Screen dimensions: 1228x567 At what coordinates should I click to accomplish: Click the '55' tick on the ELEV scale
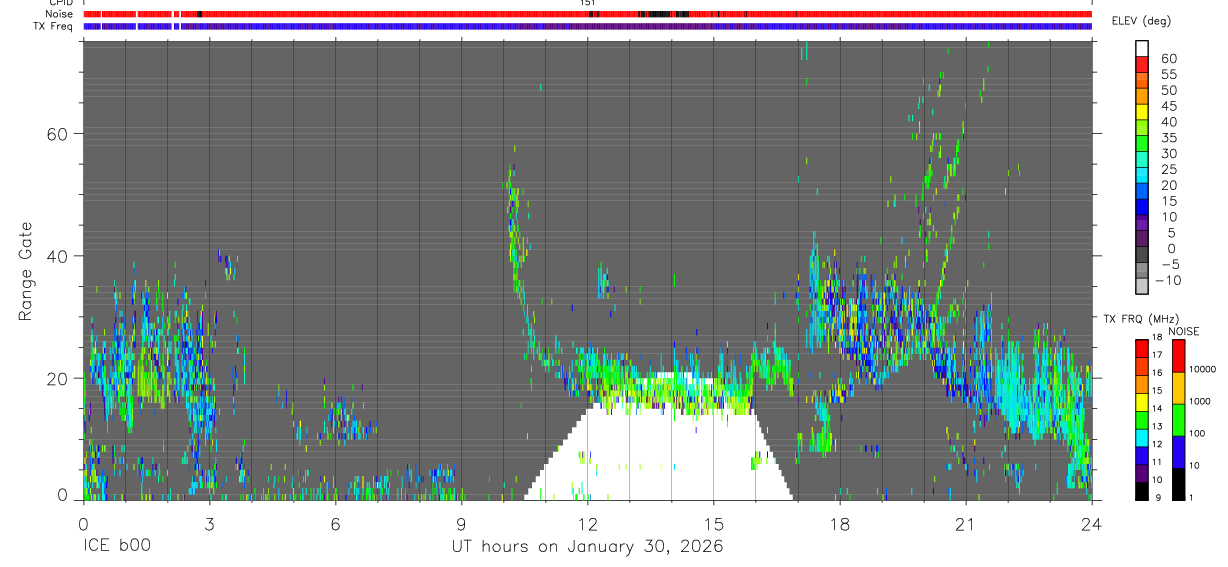(1169, 74)
